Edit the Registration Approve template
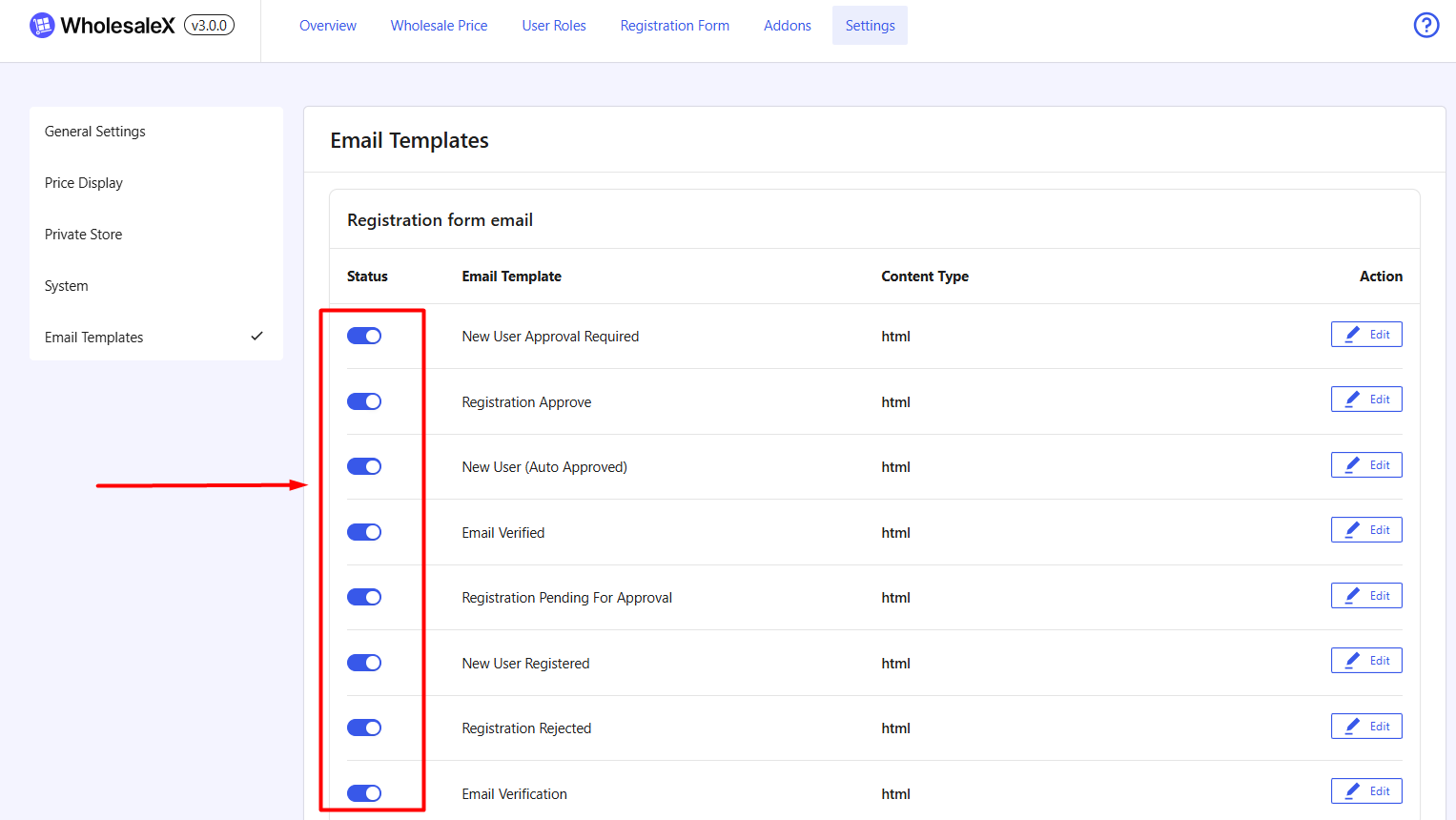The image size is (1456, 820). tap(1366, 400)
